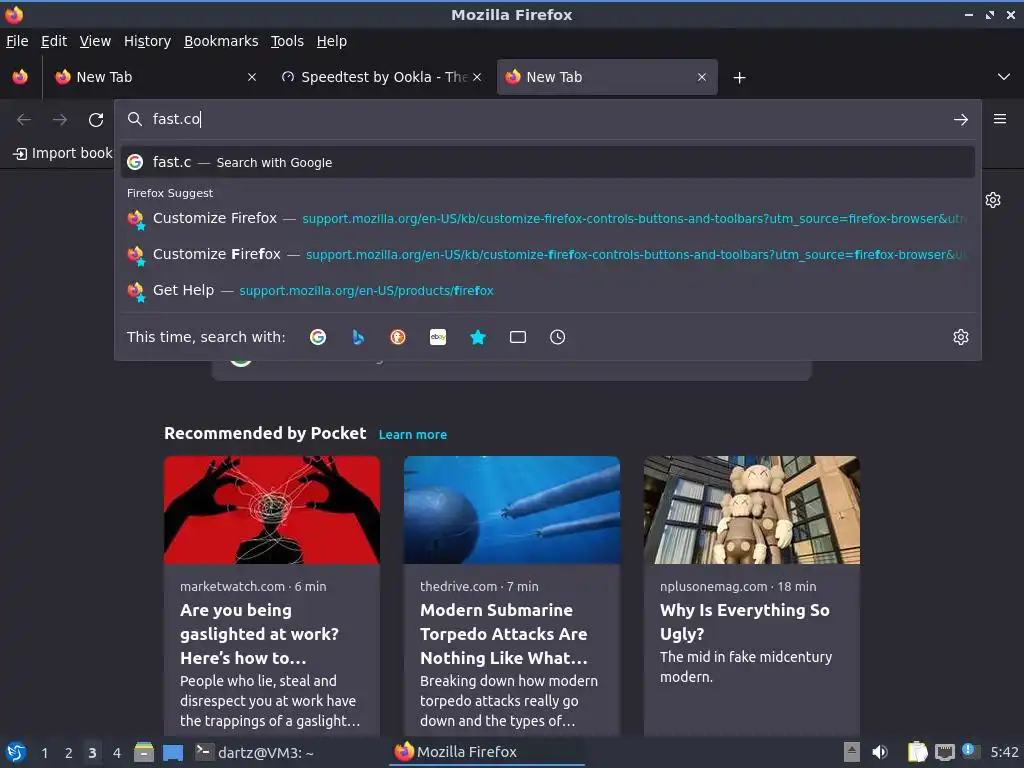Viewport: 1024px width, 768px height.
Task: Open the submarine torpedo article thumbnail
Action: [511, 510]
